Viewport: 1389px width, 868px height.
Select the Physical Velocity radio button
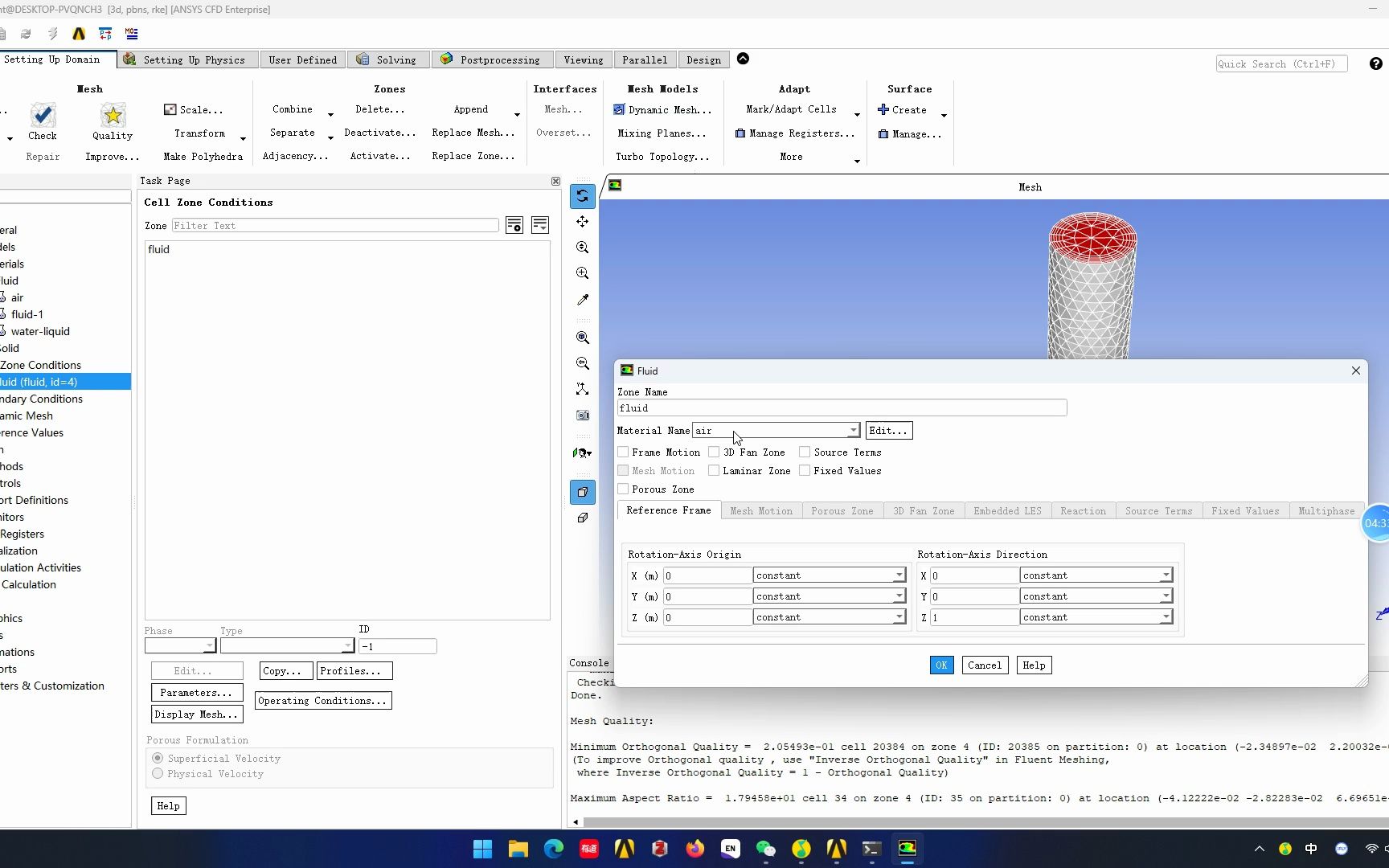tap(158, 773)
